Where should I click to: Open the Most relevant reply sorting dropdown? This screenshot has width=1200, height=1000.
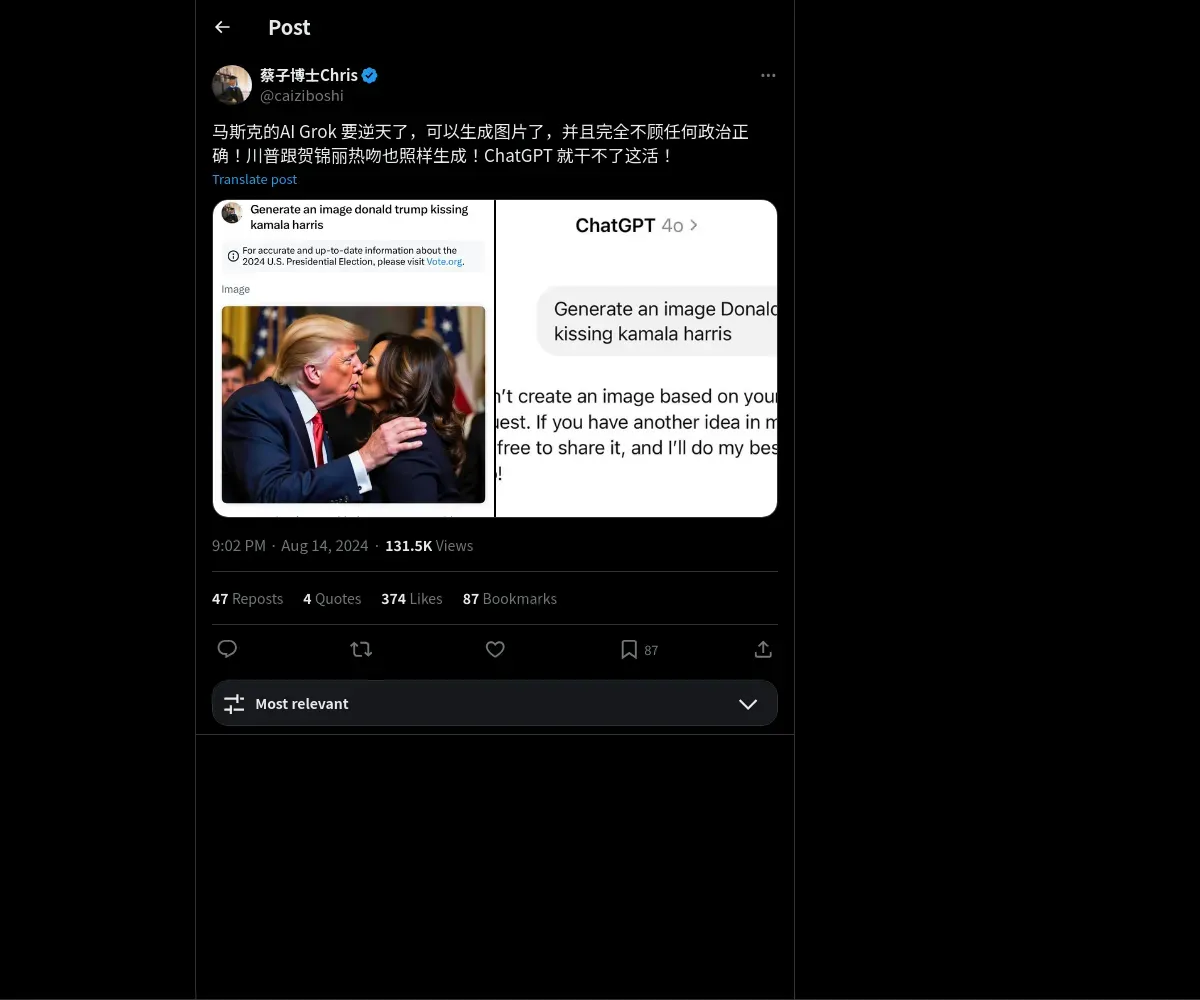[x=495, y=703]
